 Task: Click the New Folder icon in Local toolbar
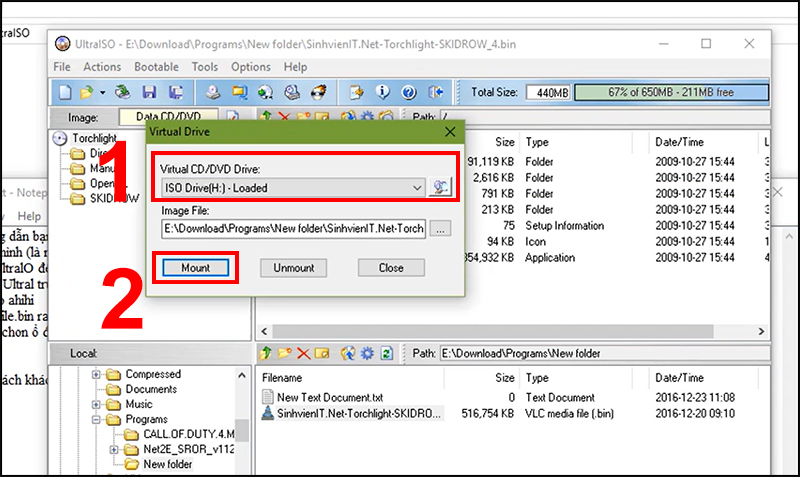pyautogui.click(x=284, y=353)
